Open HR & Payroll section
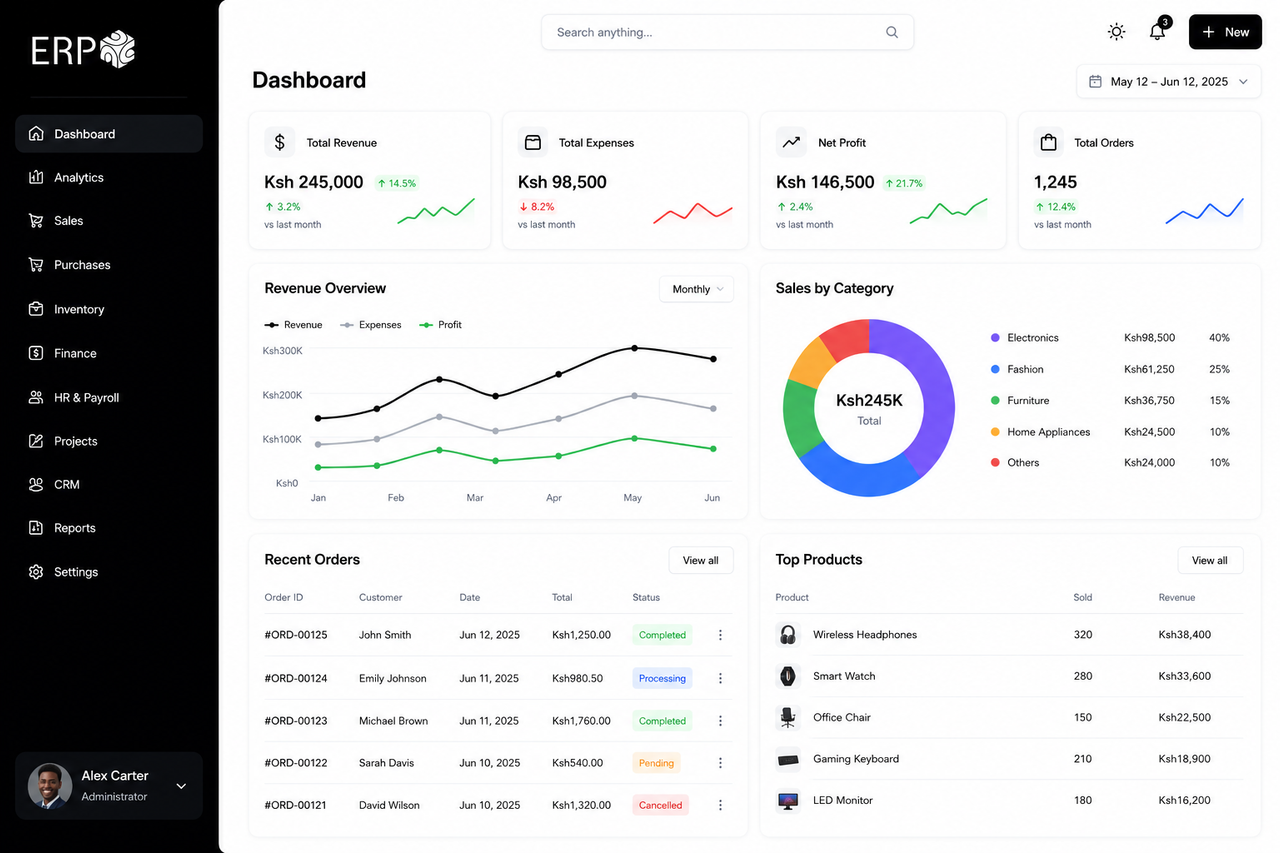The image size is (1280, 853). 109,397
